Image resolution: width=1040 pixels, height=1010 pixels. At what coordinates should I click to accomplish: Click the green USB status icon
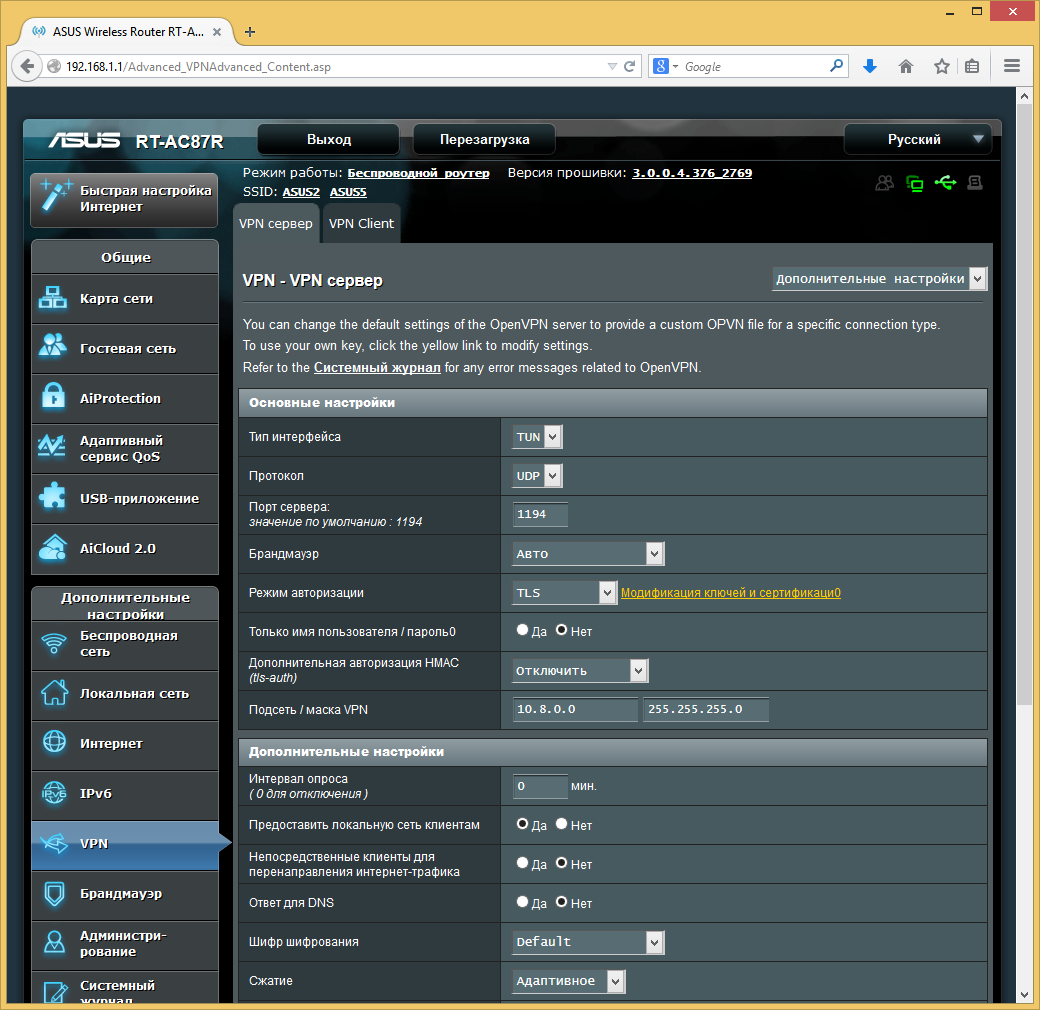[x=946, y=182]
